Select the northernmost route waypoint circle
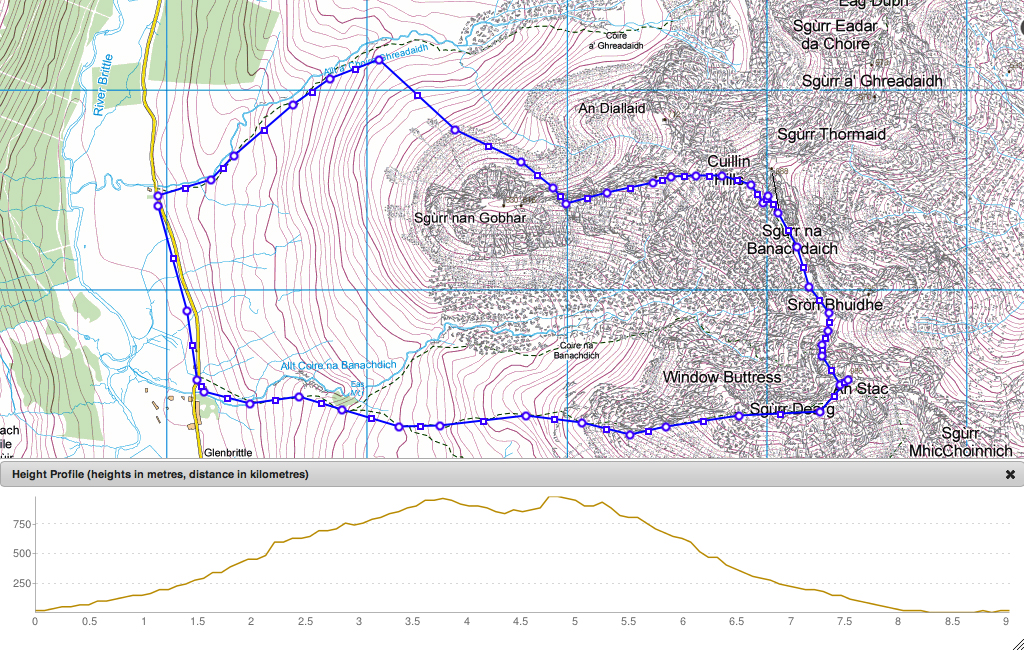Screen dimensions: 1024x650 [x=379, y=61]
